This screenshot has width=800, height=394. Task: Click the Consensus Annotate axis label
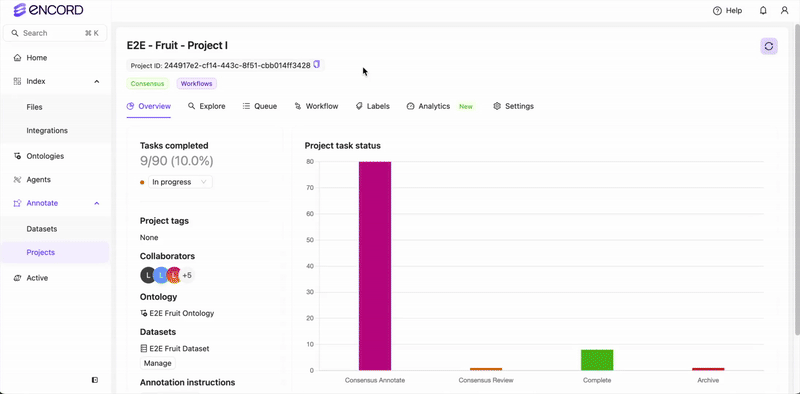tap(375, 380)
